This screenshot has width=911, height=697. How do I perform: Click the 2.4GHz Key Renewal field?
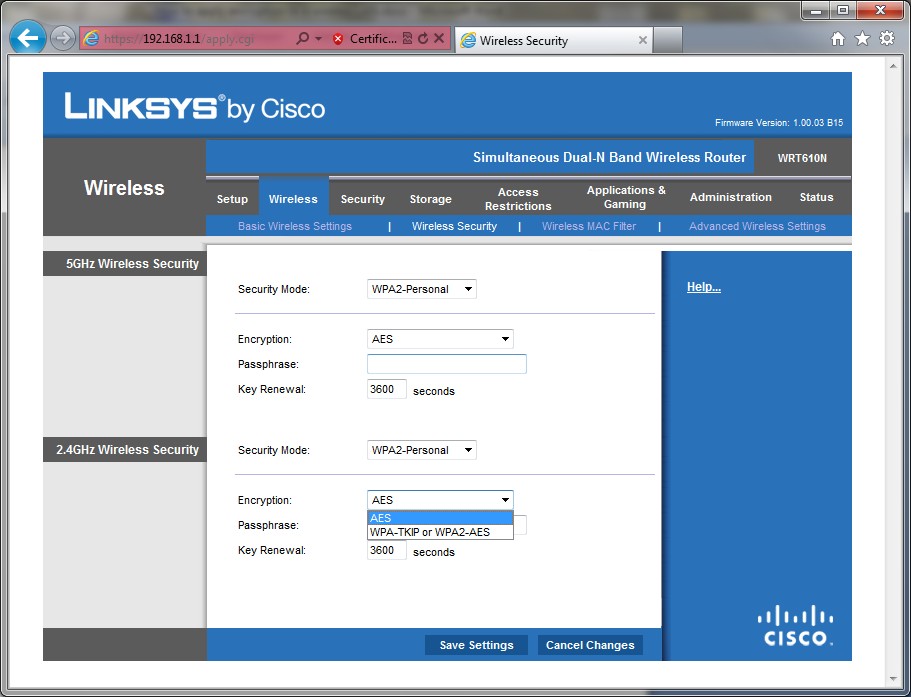(x=386, y=550)
